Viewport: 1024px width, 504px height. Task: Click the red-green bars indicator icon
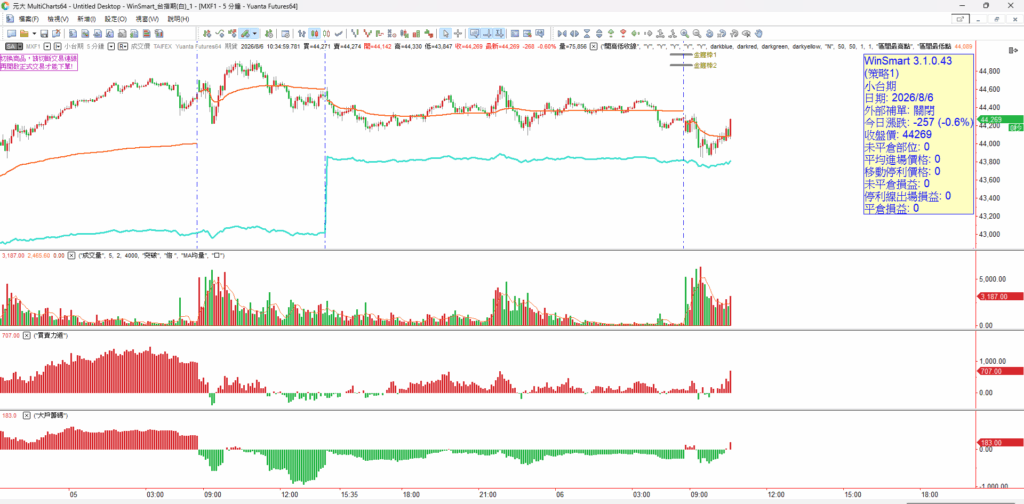click(415, 33)
